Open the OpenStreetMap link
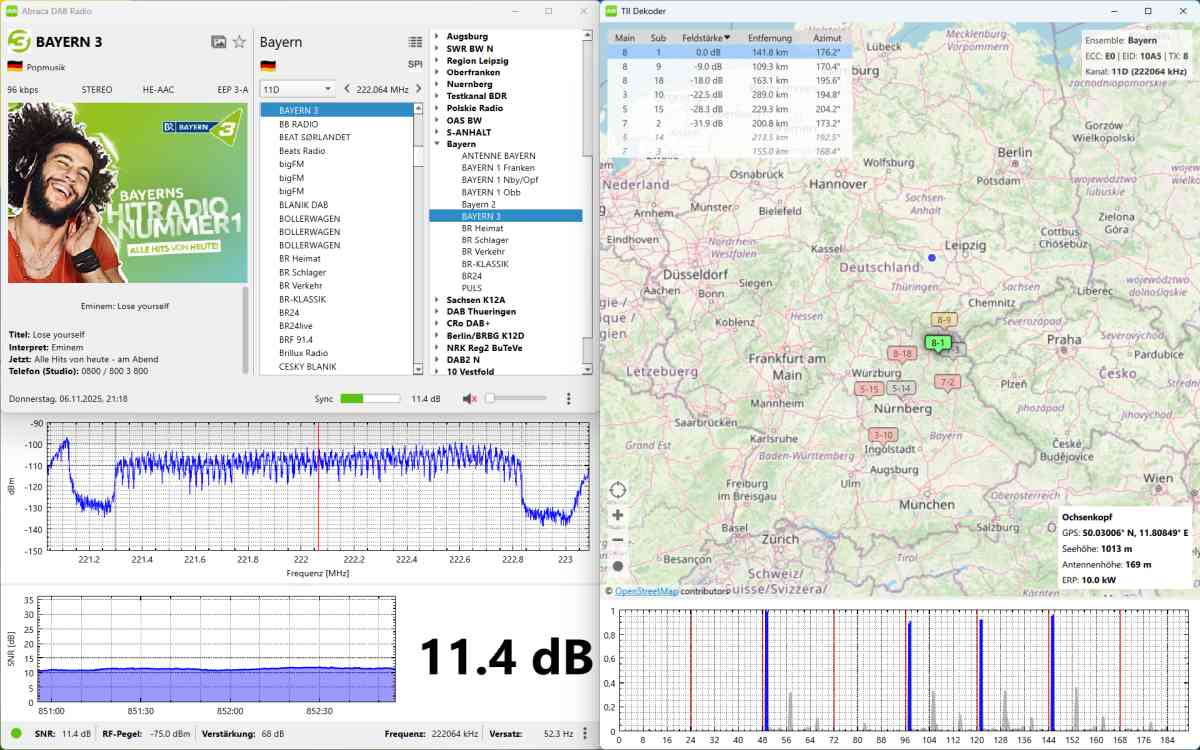The width and height of the screenshot is (1200, 750). (646, 591)
